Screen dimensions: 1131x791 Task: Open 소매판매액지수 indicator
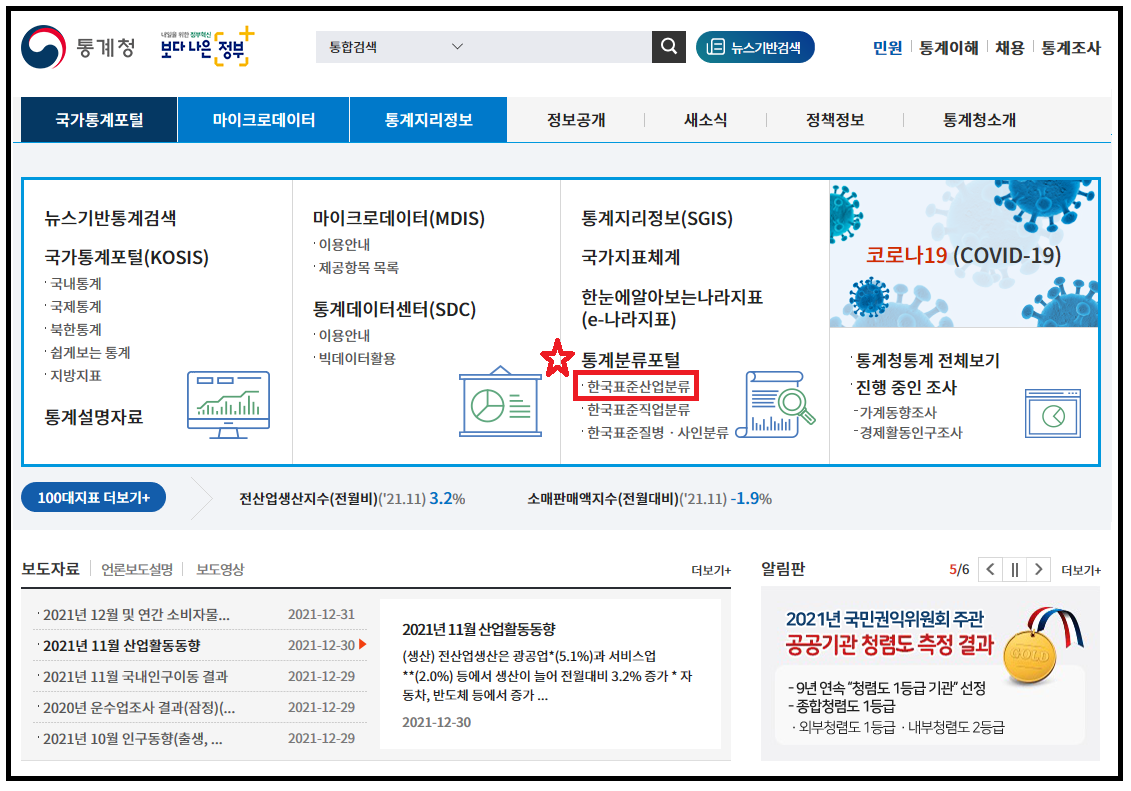tap(649, 498)
